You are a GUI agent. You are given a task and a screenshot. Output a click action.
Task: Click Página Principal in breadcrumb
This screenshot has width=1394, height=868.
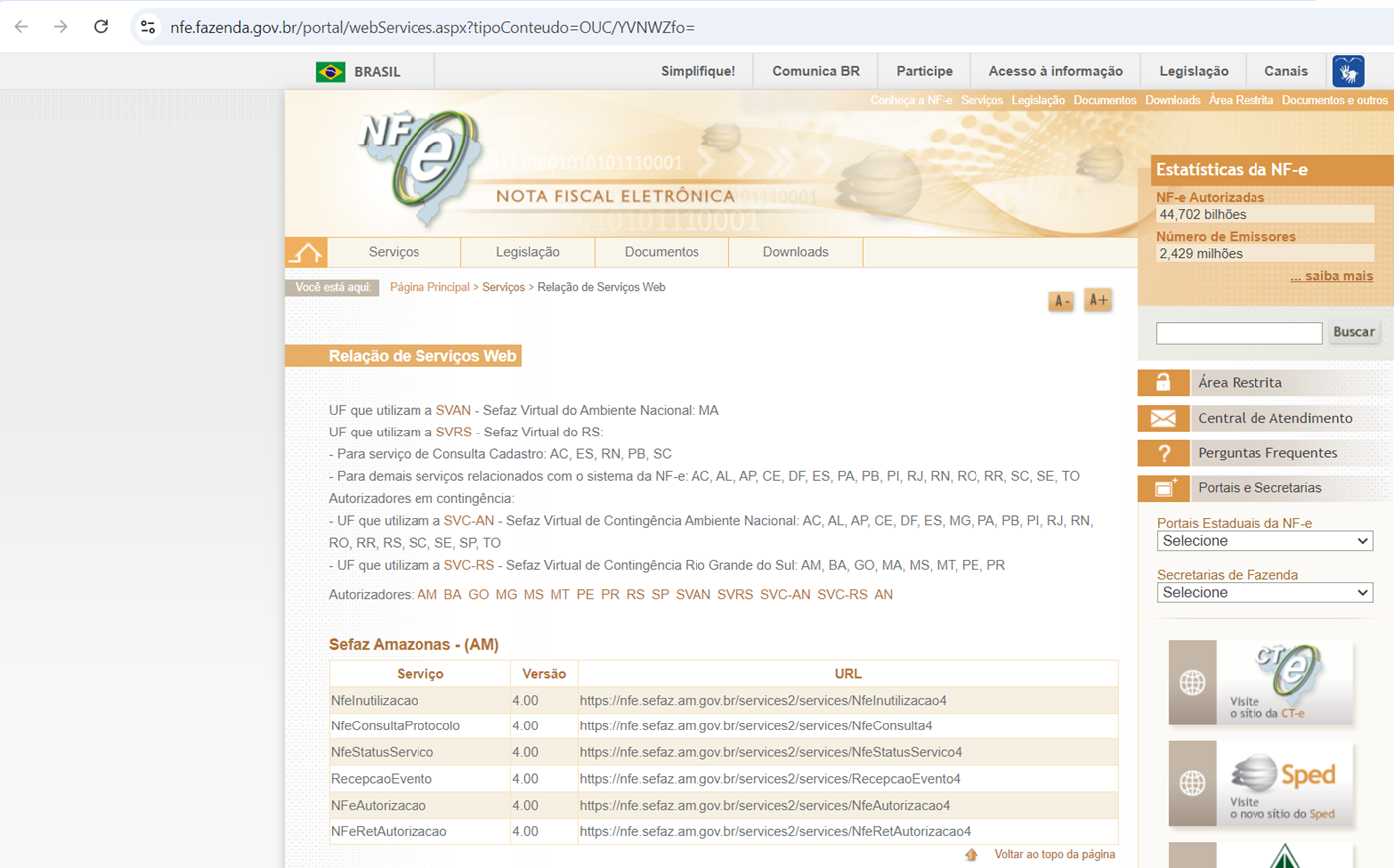(x=429, y=287)
